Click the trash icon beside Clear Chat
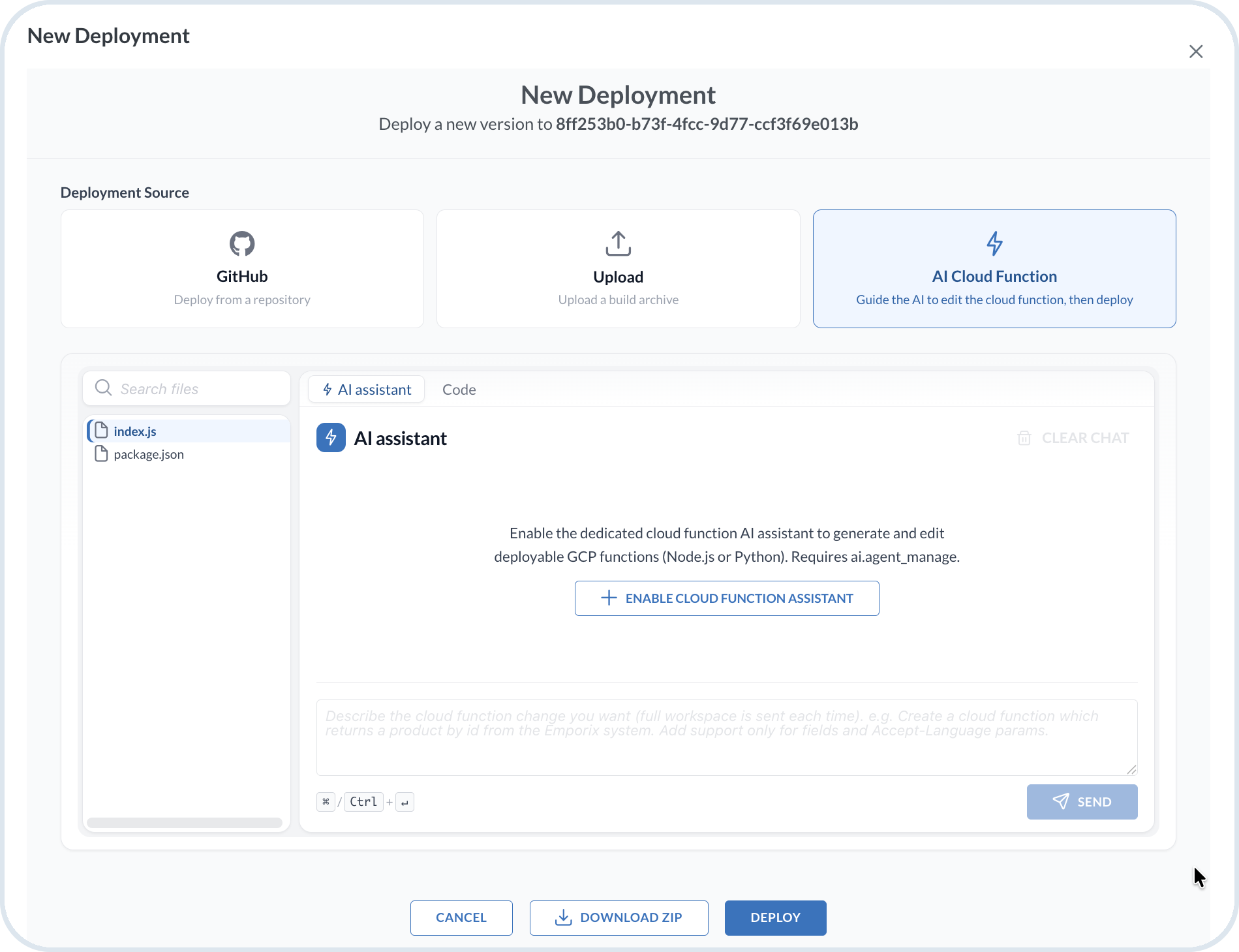Screen dimensions: 1239x952 [1024, 438]
